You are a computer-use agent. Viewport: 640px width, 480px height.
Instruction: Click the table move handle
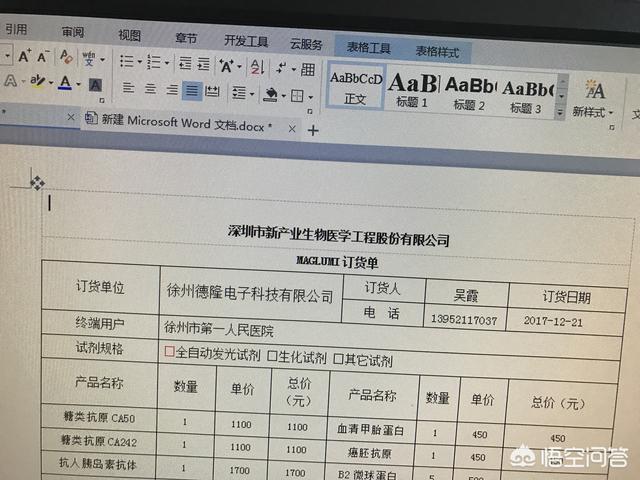click(x=37, y=182)
